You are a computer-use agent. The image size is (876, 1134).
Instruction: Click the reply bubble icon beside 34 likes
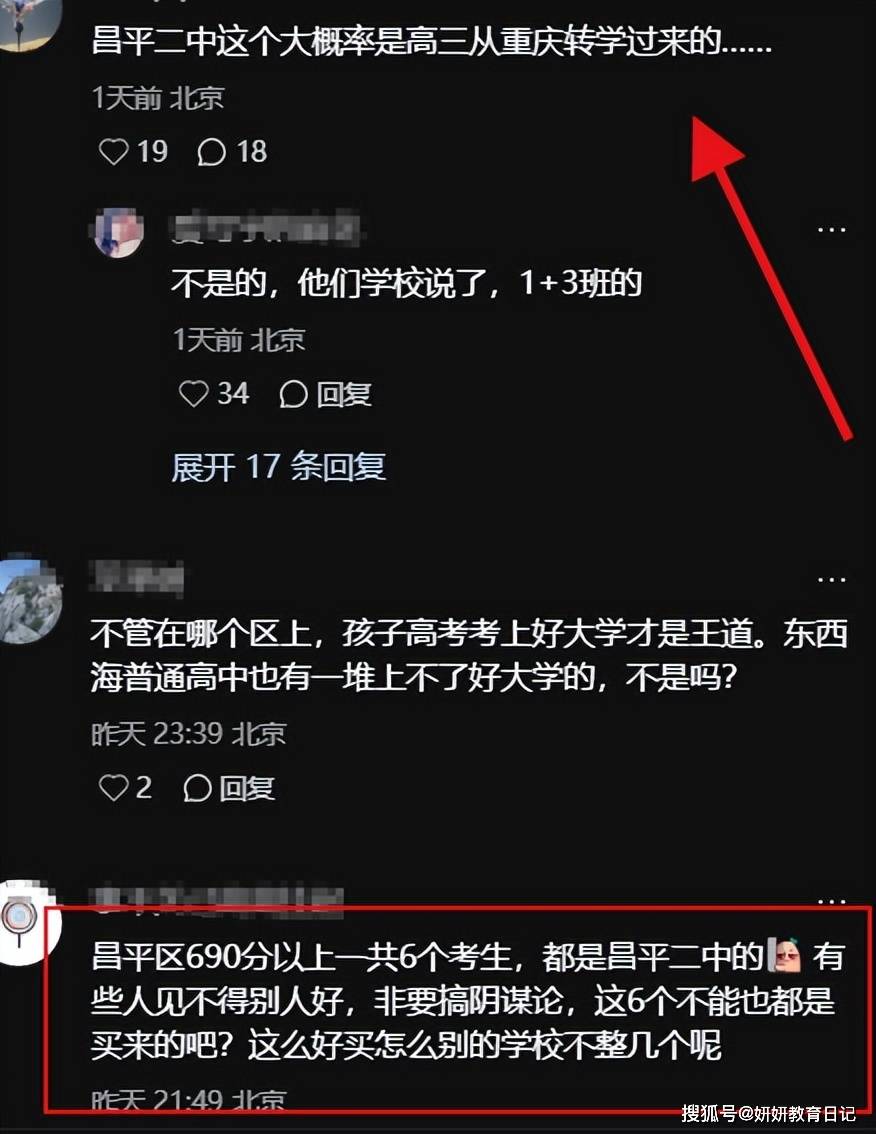click(x=294, y=394)
